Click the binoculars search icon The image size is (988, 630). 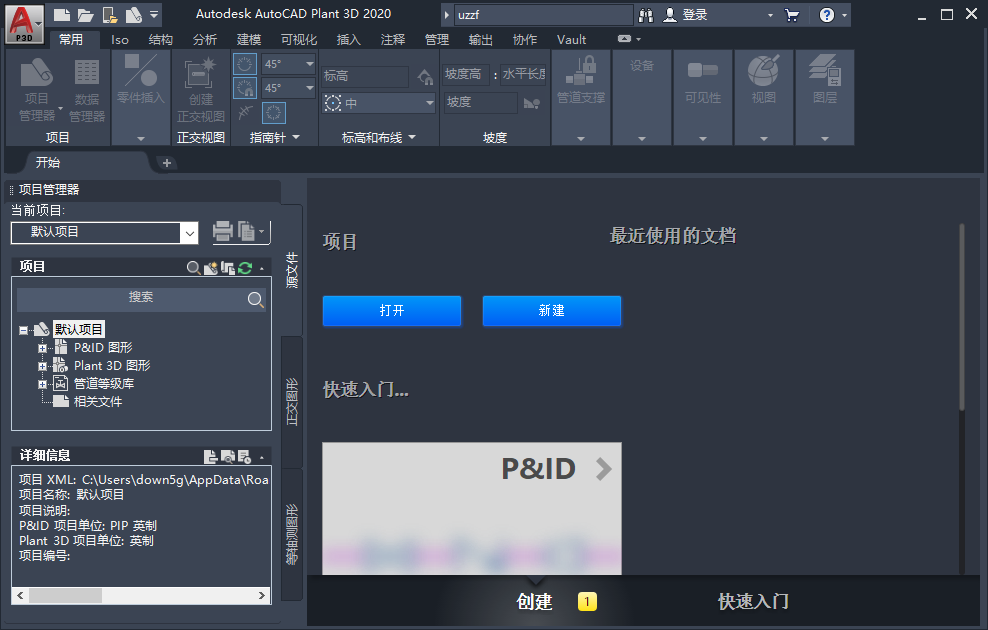click(646, 15)
